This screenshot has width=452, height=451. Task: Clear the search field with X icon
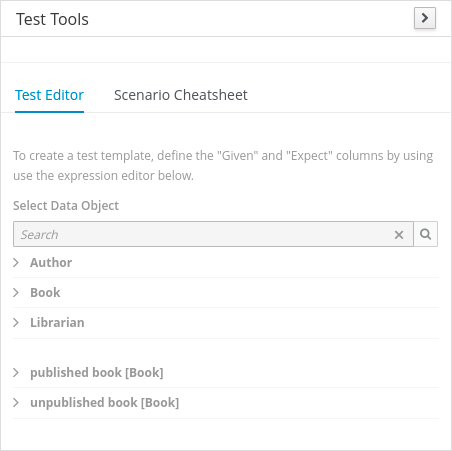tap(399, 235)
